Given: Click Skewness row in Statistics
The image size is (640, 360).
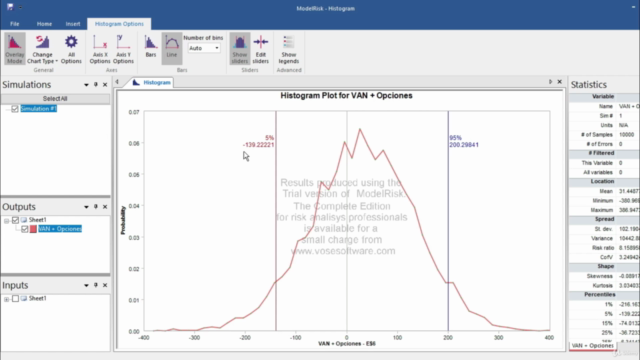Looking at the screenshot, I should pyautogui.click(x=604, y=276).
